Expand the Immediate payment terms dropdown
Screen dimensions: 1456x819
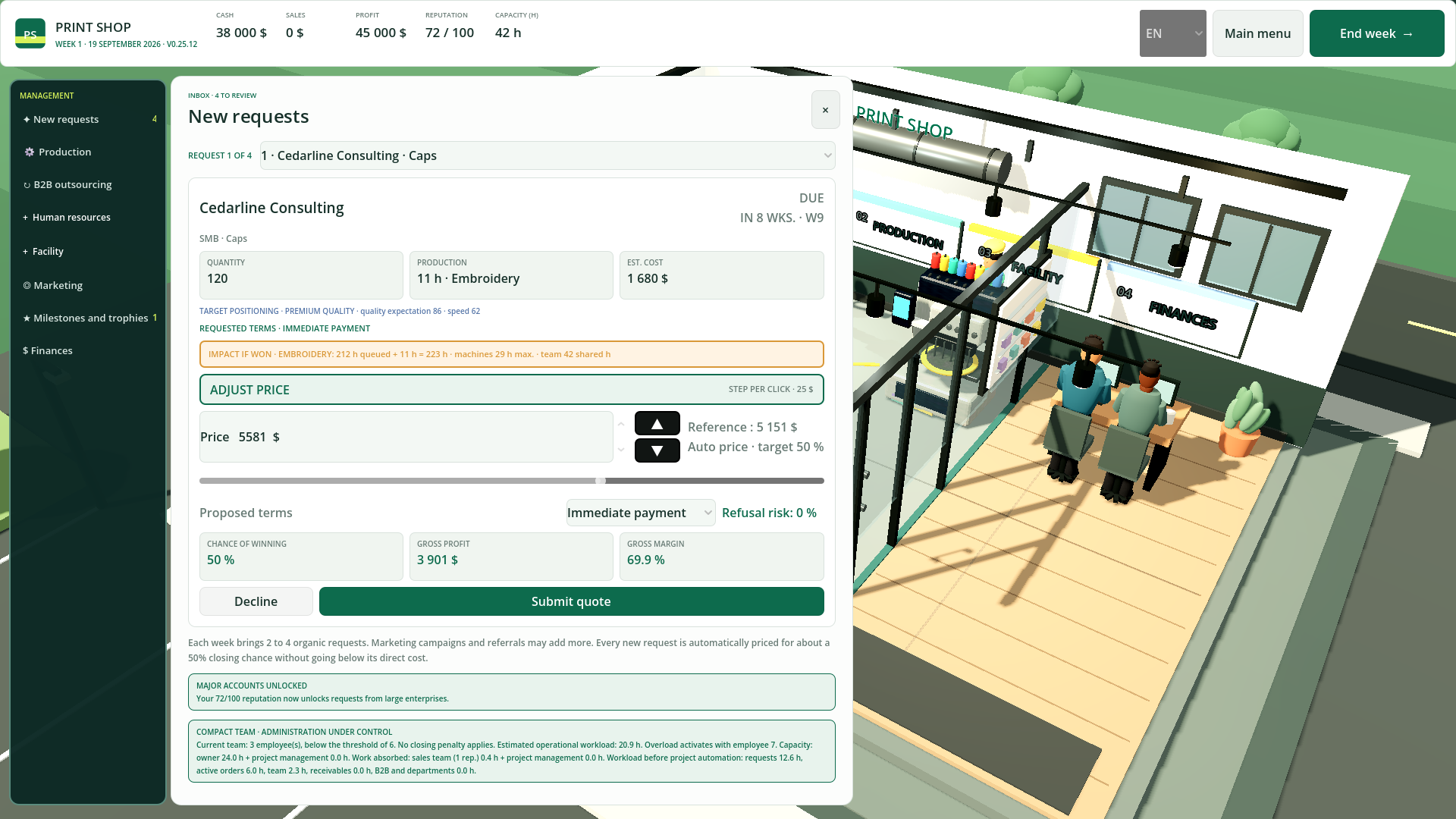641,513
